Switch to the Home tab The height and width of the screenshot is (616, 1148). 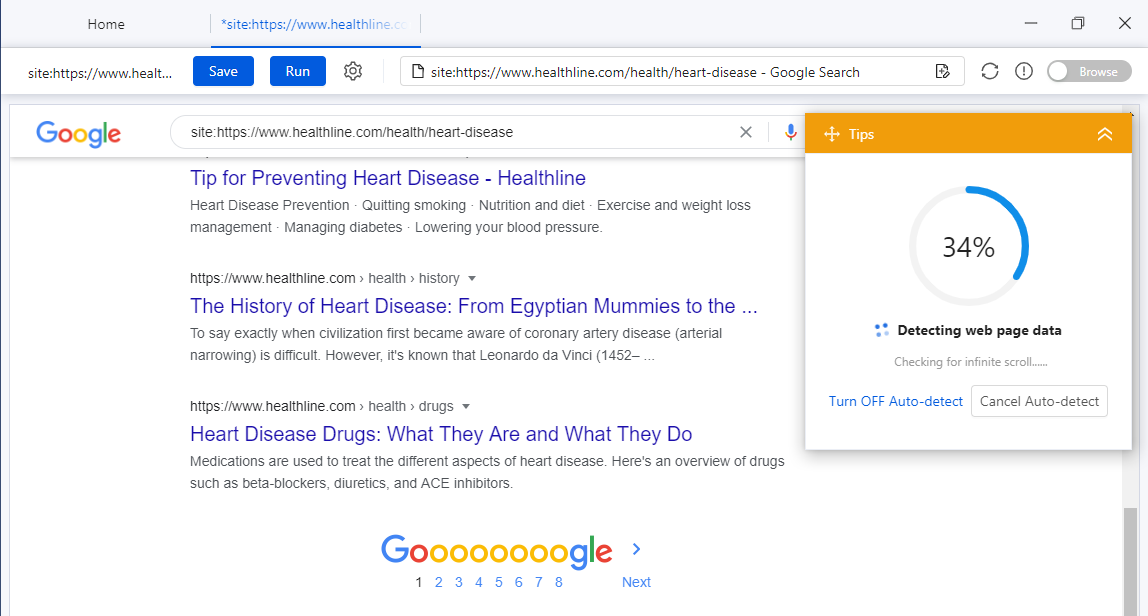coord(106,24)
